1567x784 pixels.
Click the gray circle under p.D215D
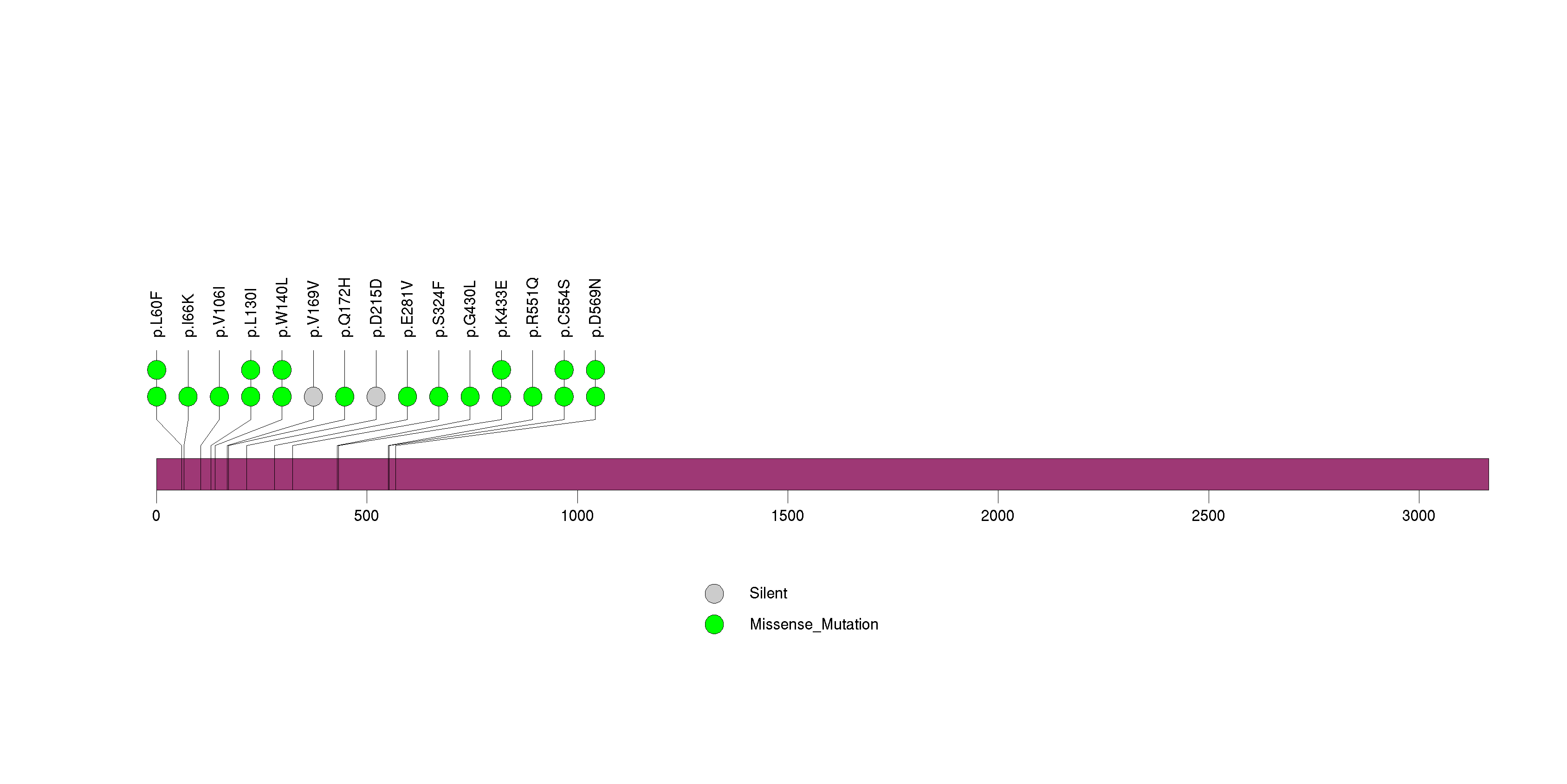click(376, 397)
